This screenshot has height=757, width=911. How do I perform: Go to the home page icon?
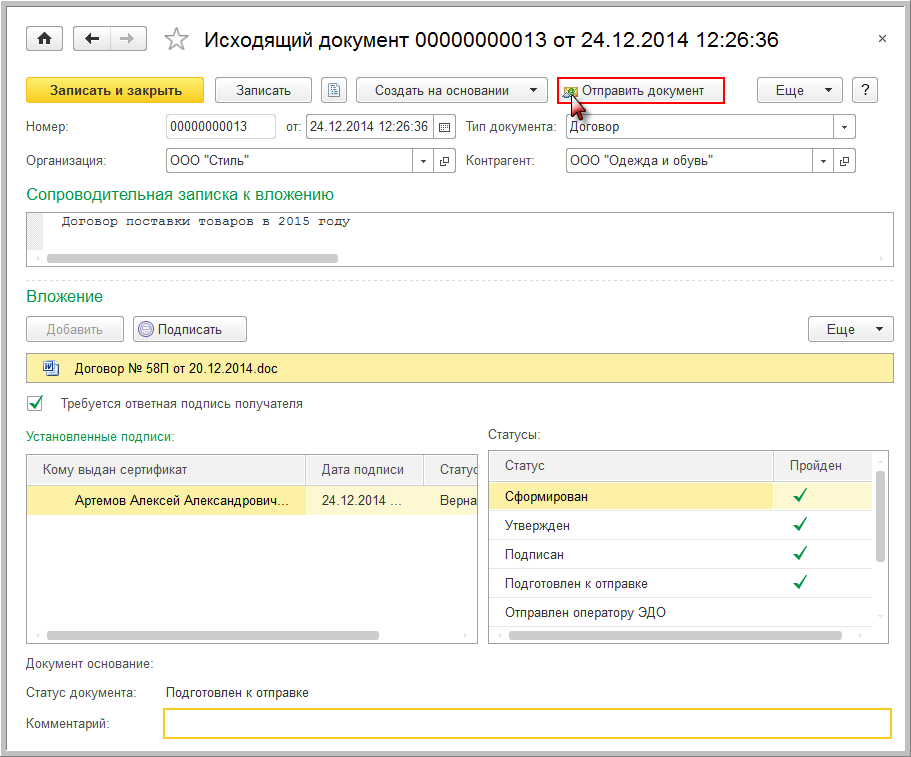pos(44,39)
